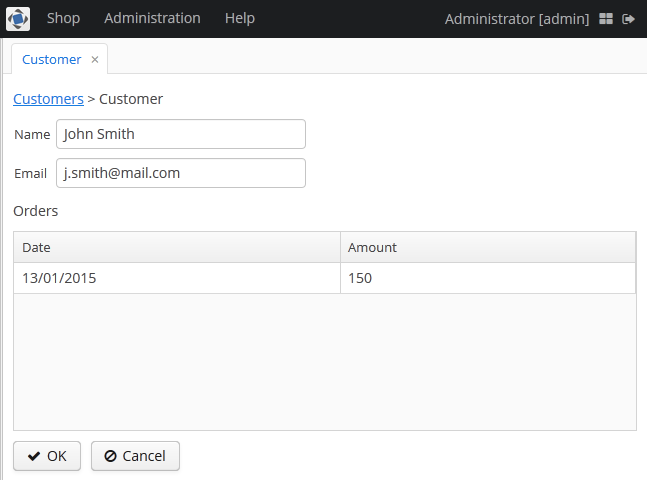Click the Administrator [admin] user label
The height and width of the screenshot is (480, 647).
tap(516, 19)
